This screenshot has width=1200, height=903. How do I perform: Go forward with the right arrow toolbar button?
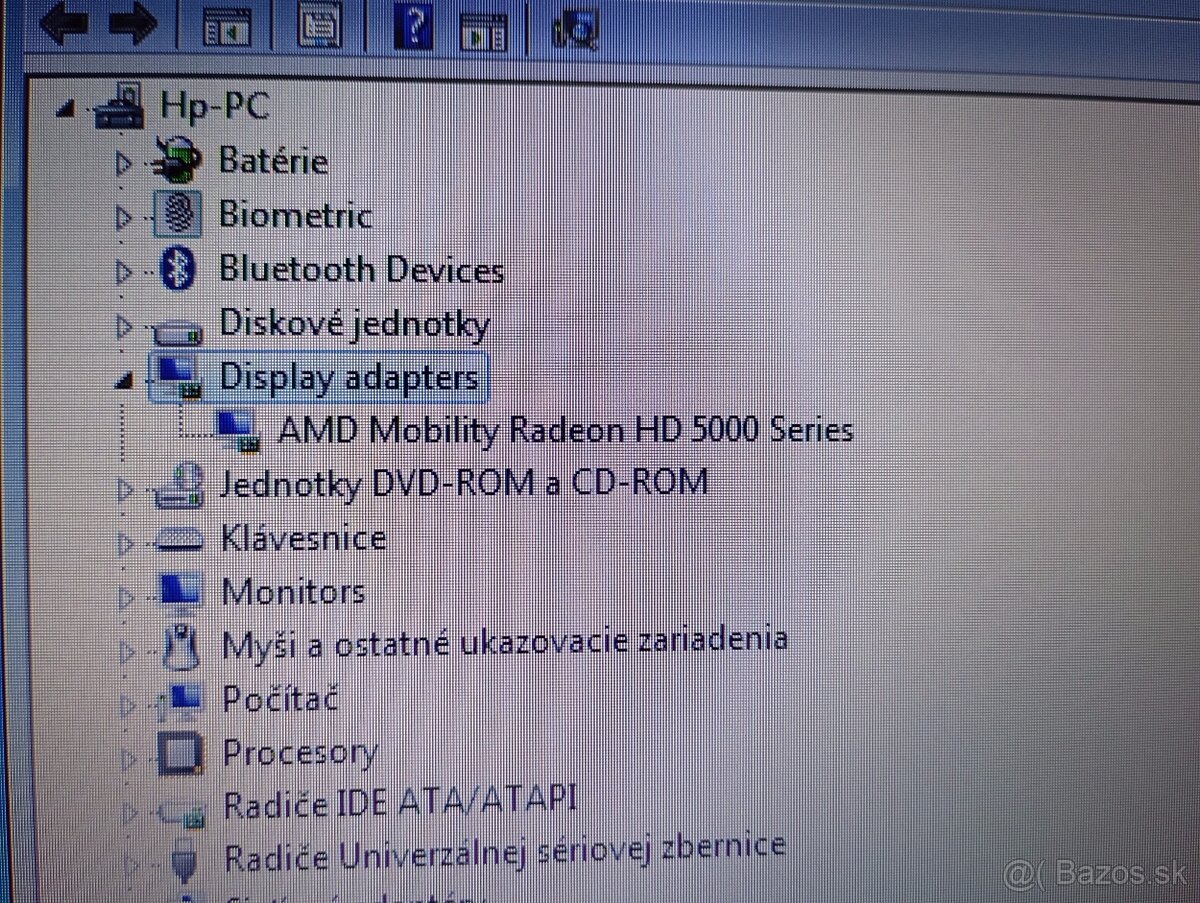[x=133, y=22]
